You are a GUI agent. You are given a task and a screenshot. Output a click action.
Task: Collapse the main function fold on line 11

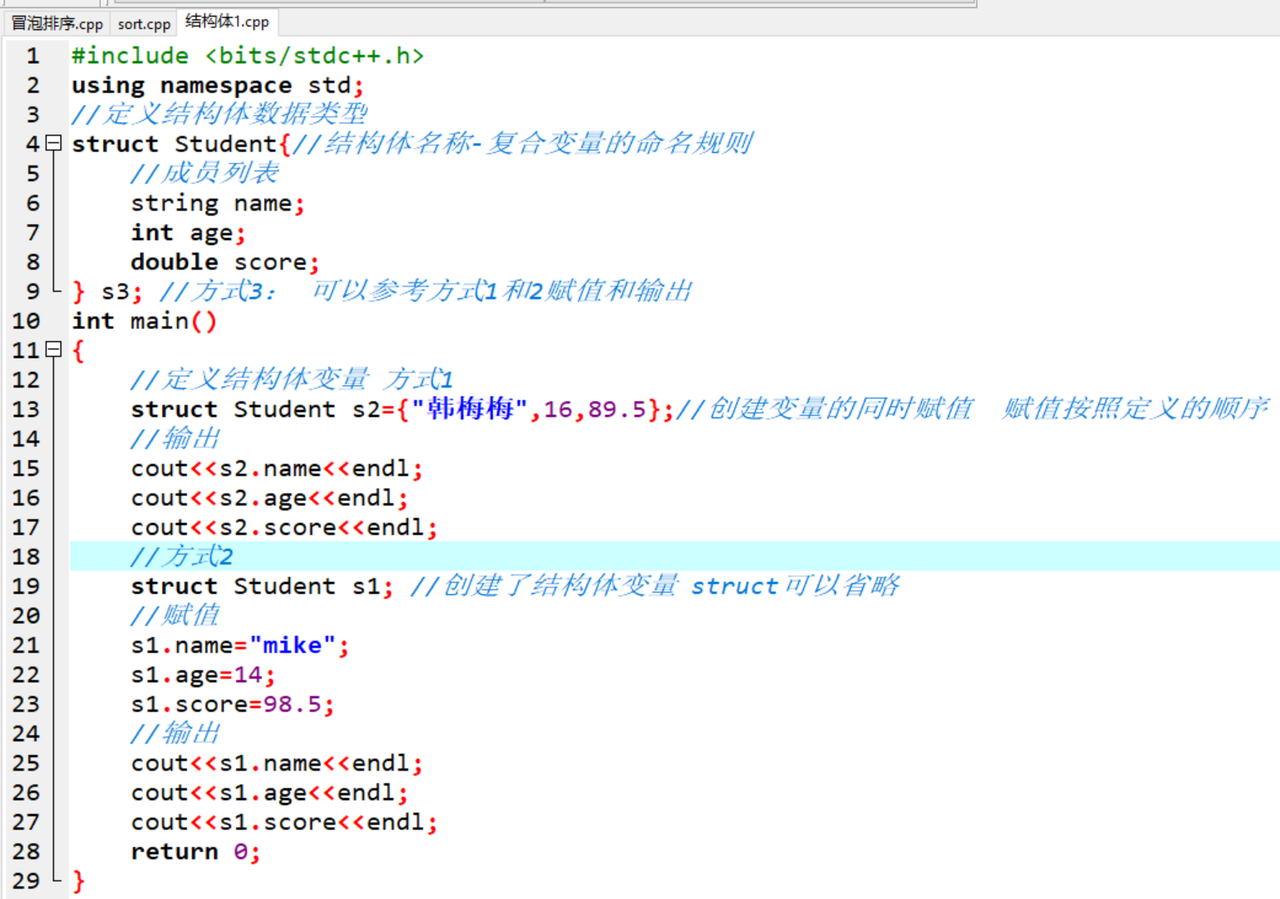click(x=54, y=350)
